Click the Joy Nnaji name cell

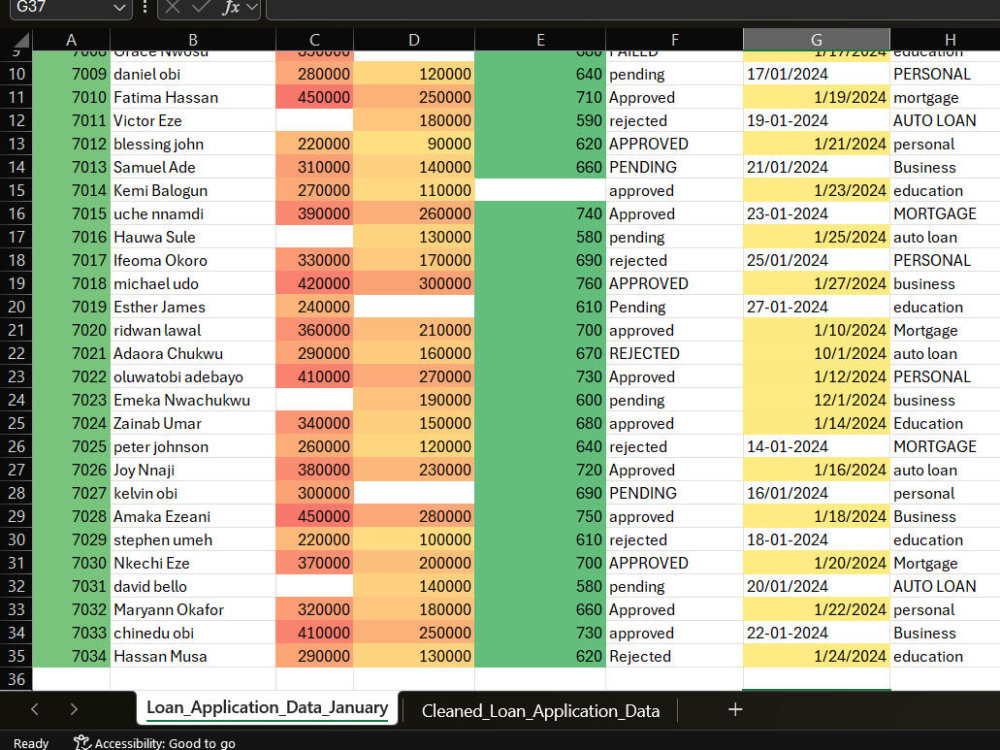193,470
